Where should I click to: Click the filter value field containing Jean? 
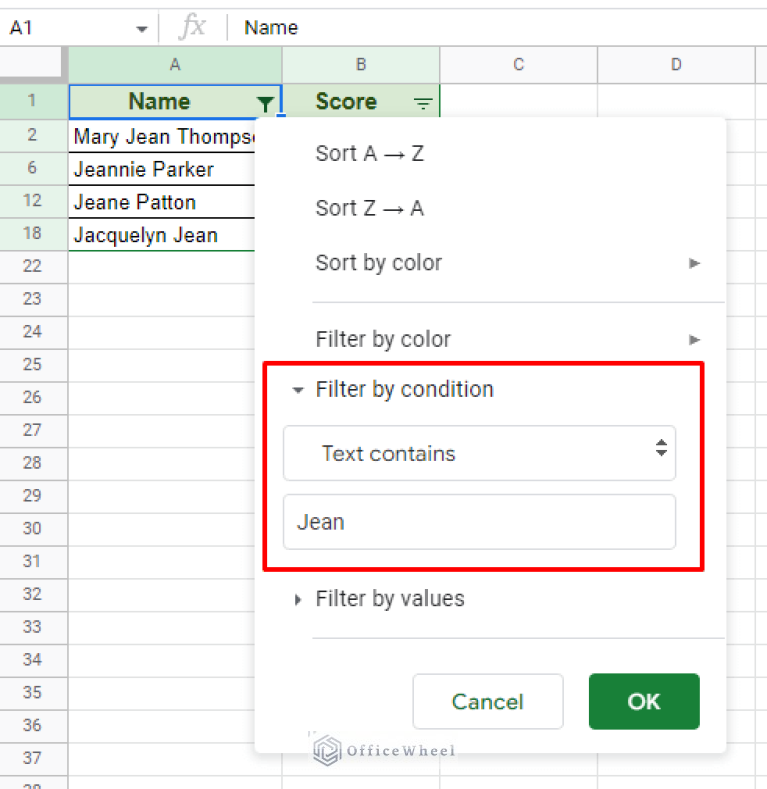[479, 522]
